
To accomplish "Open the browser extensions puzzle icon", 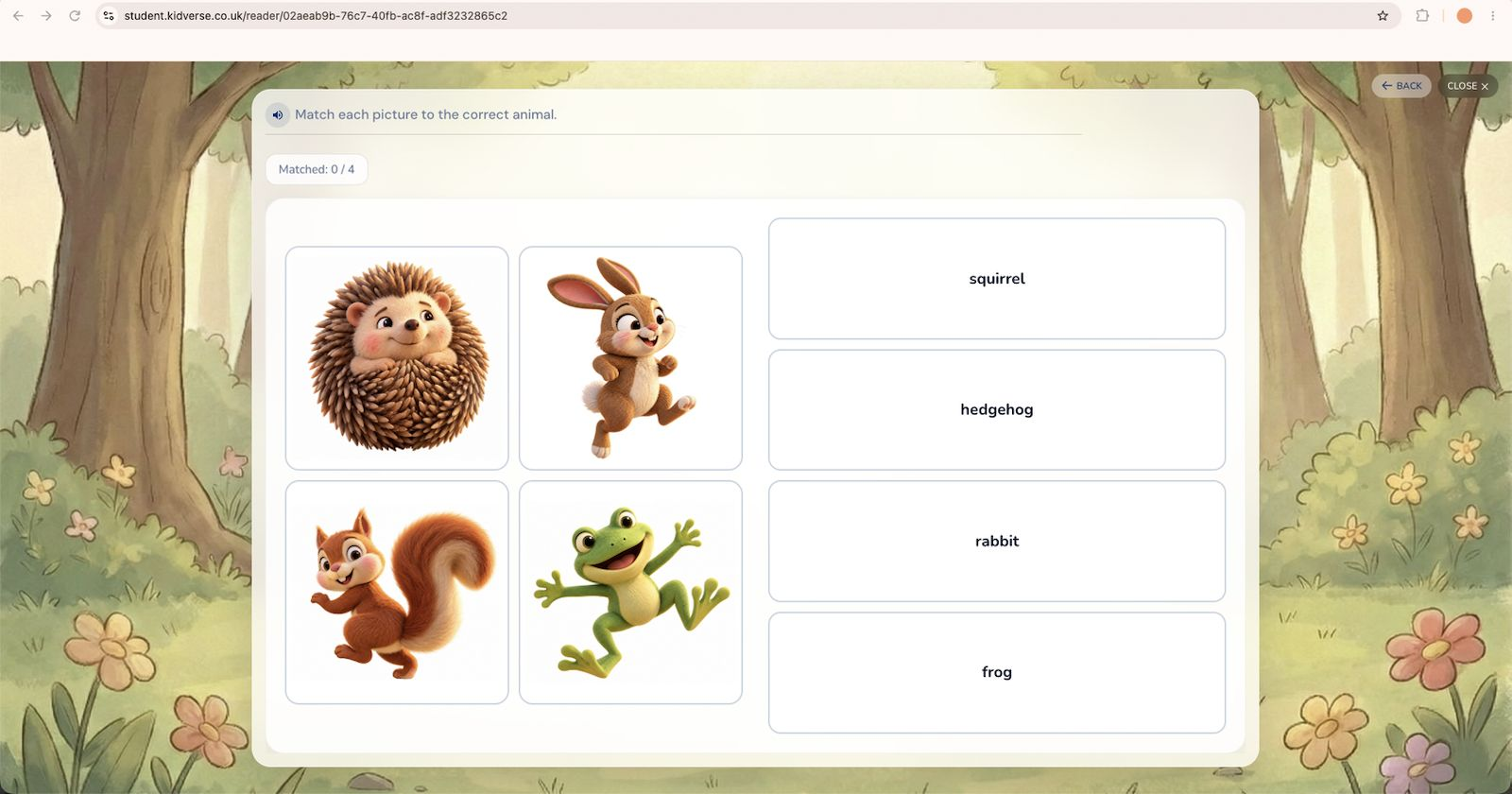I will [1422, 16].
